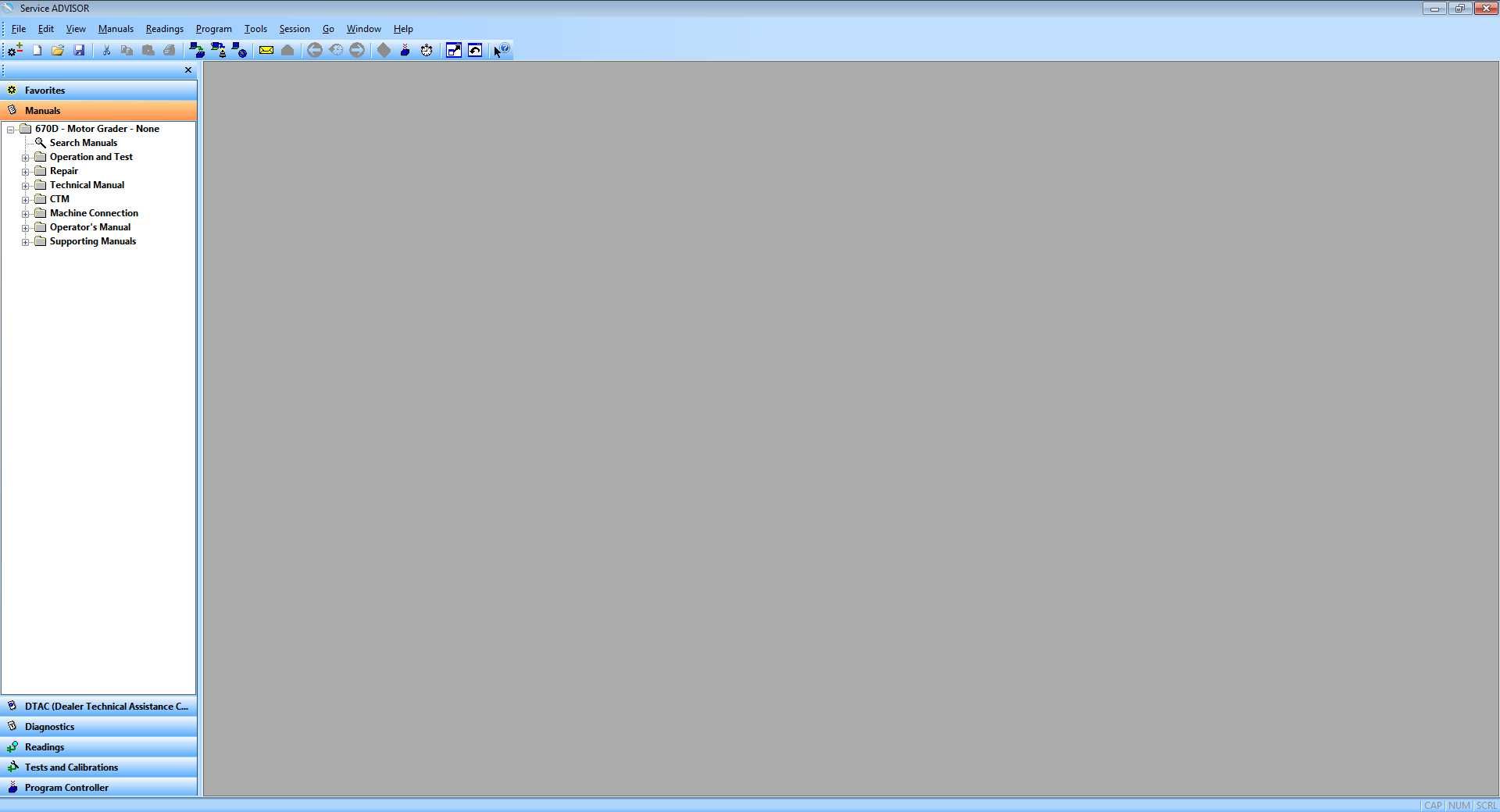This screenshot has height=812, width=1500.
Task: Click computer-to-machine connection icon with green arrow
Action: tap(197, 50)
